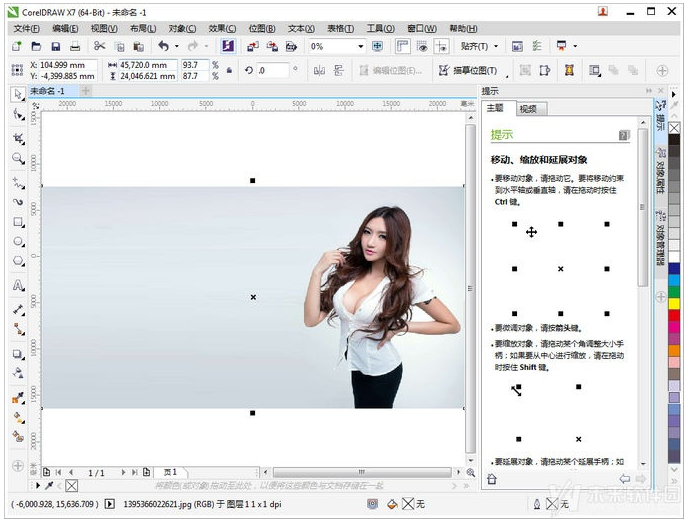The width and height of the screenshot is (688, 522).
Task: Select the Rectangle tool
Action: 18,222
